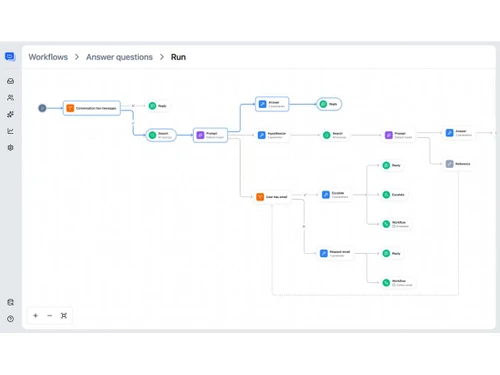Select the Conversation has messages condition node

click(x=92, y=108)
